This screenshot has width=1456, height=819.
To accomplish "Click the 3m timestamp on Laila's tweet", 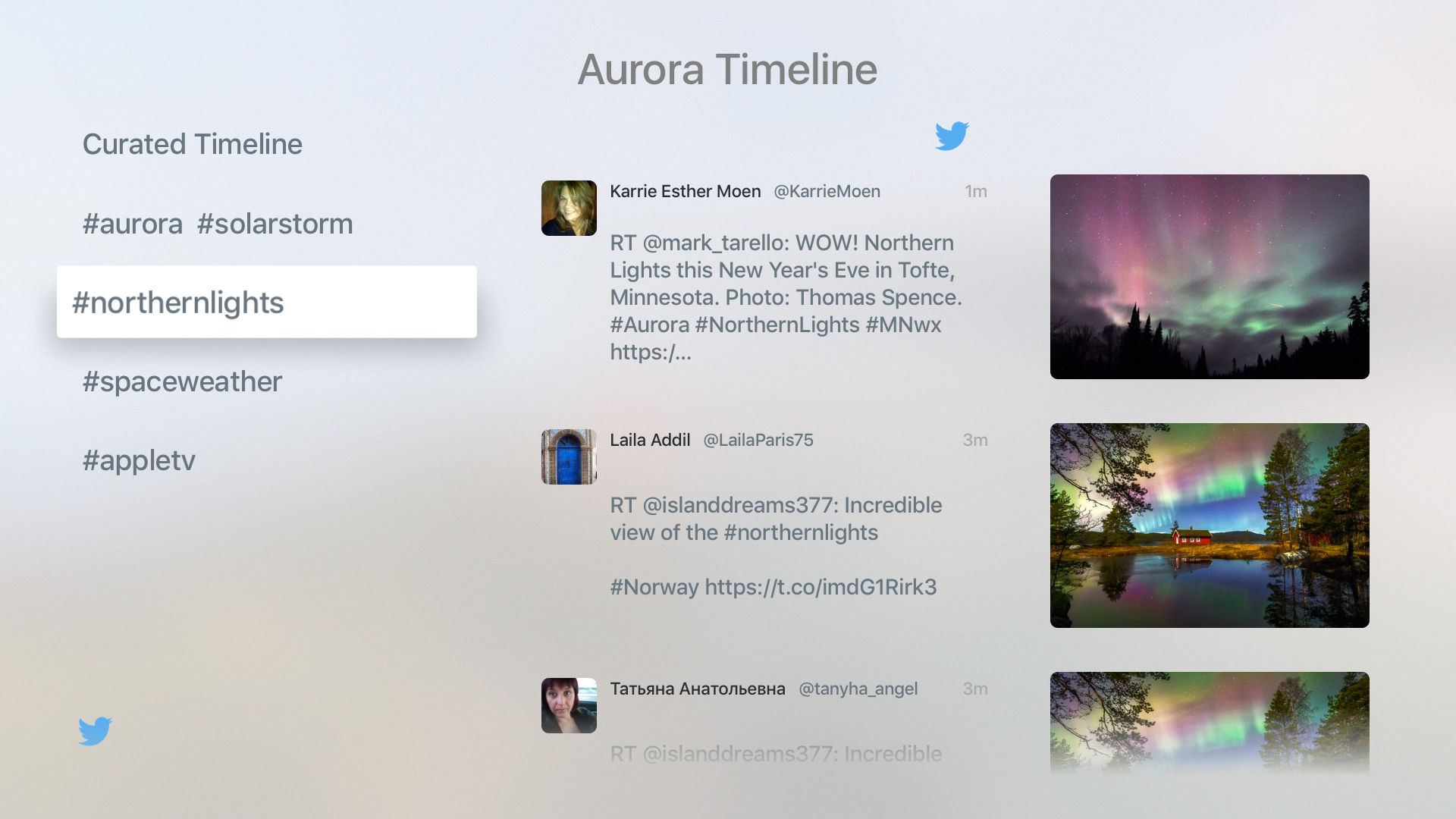I will [x=974, y=440].
